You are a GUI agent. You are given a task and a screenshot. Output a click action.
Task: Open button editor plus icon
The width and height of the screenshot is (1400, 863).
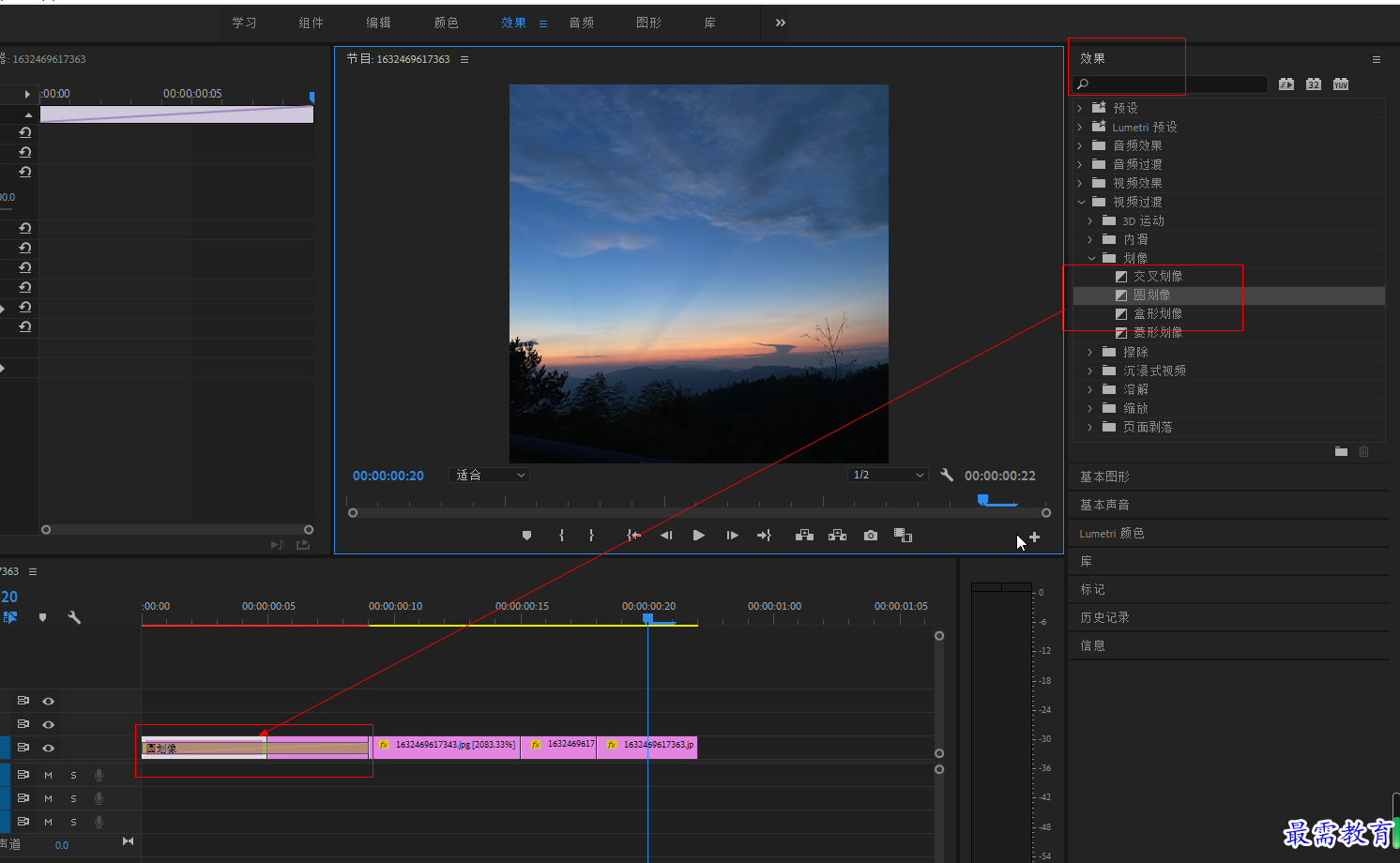(1034, 537)
